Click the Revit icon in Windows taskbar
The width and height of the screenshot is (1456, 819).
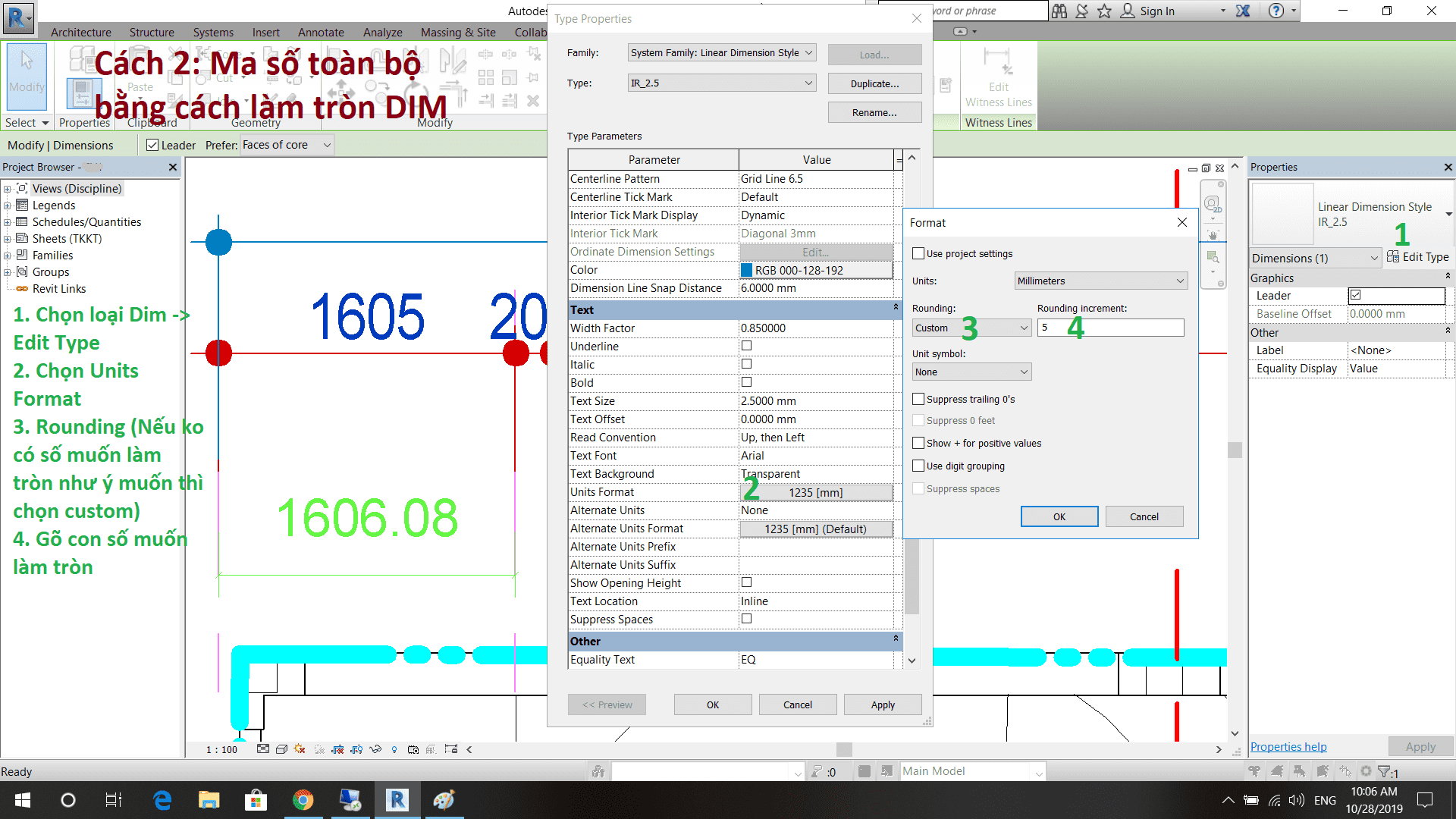pos(397,800)
